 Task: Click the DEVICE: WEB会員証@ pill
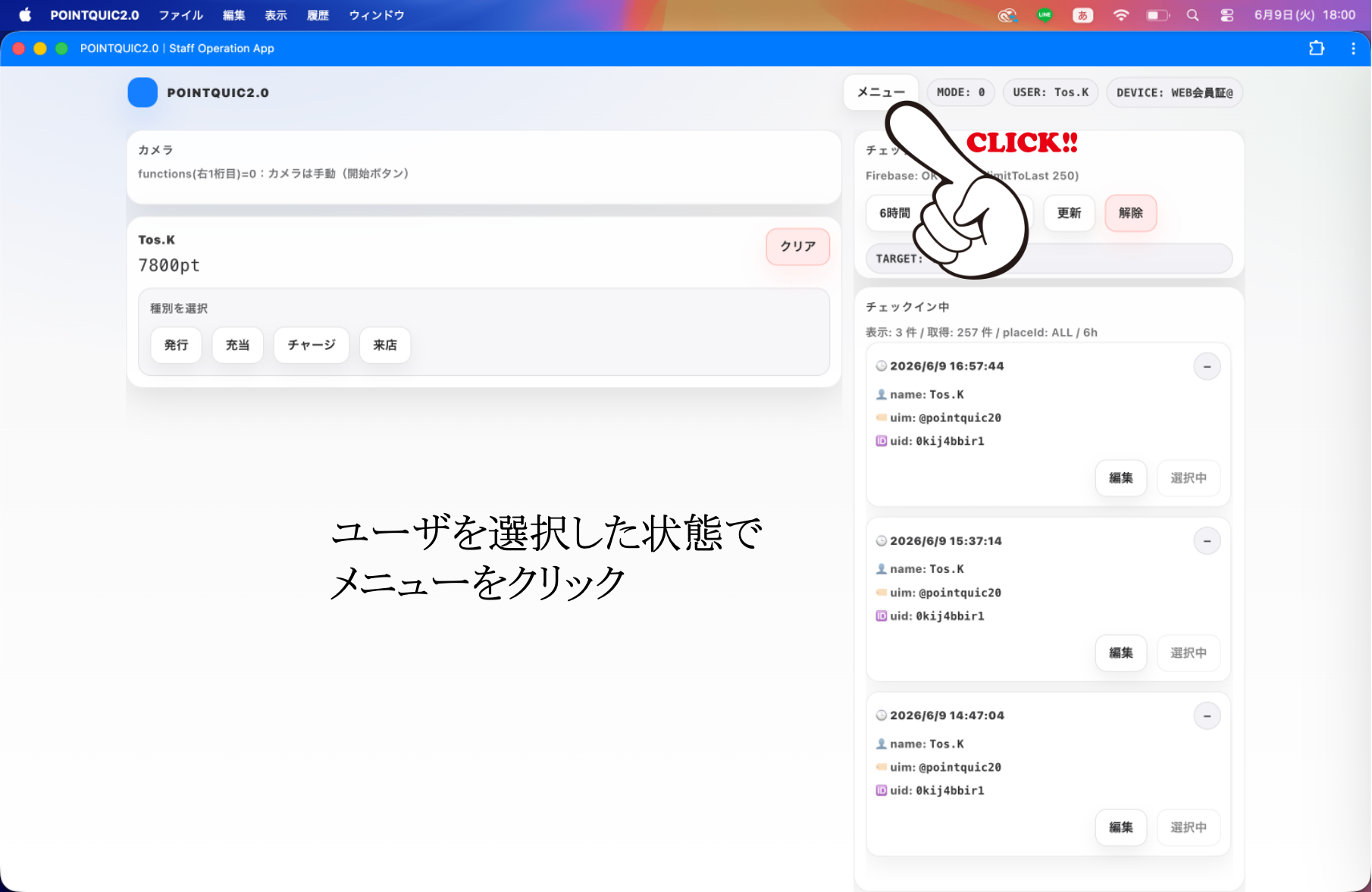pos(1174,92)
